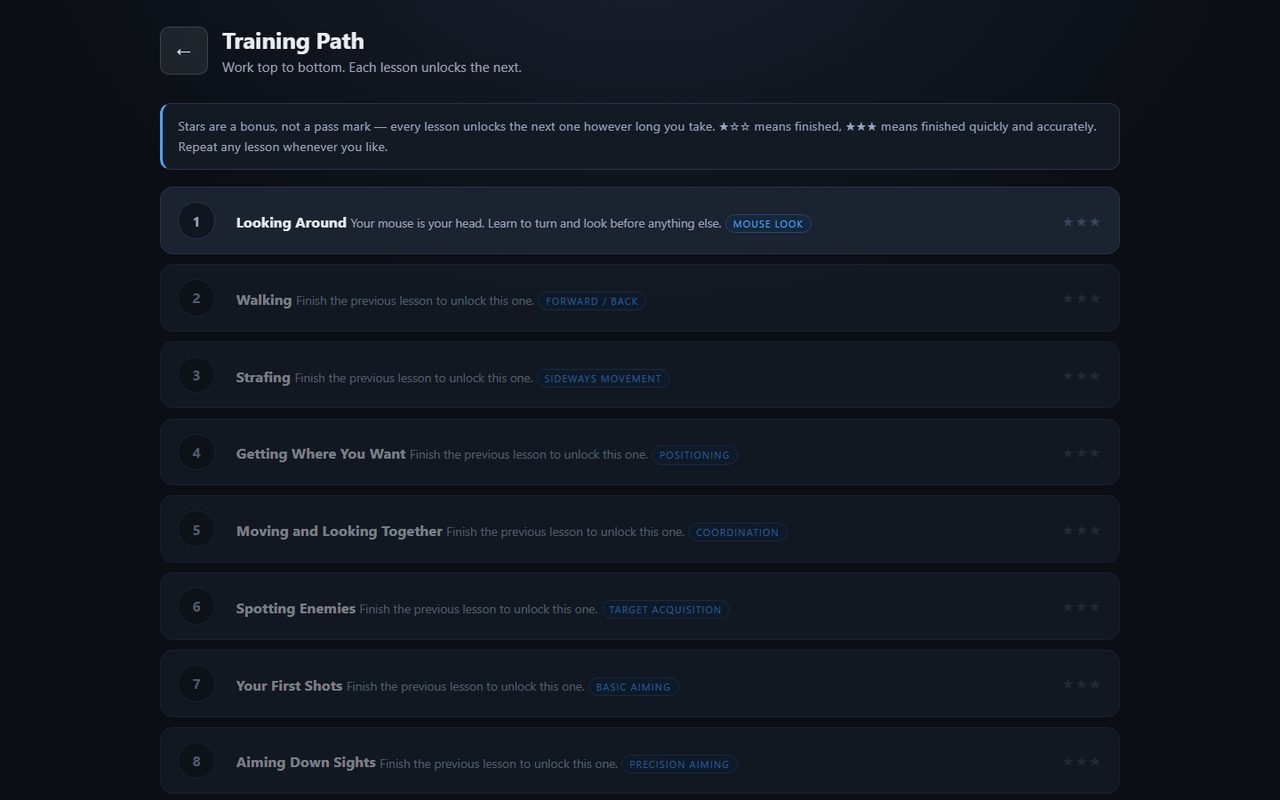Click the lesson number 7 badge

click(196, 684)
